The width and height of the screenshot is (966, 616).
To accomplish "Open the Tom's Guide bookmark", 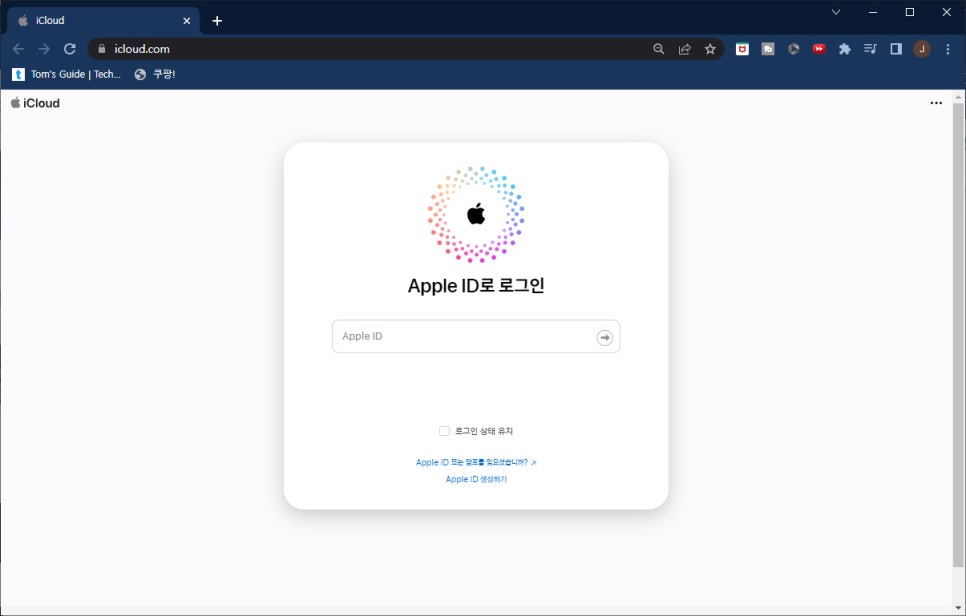I will pos(67,74).
